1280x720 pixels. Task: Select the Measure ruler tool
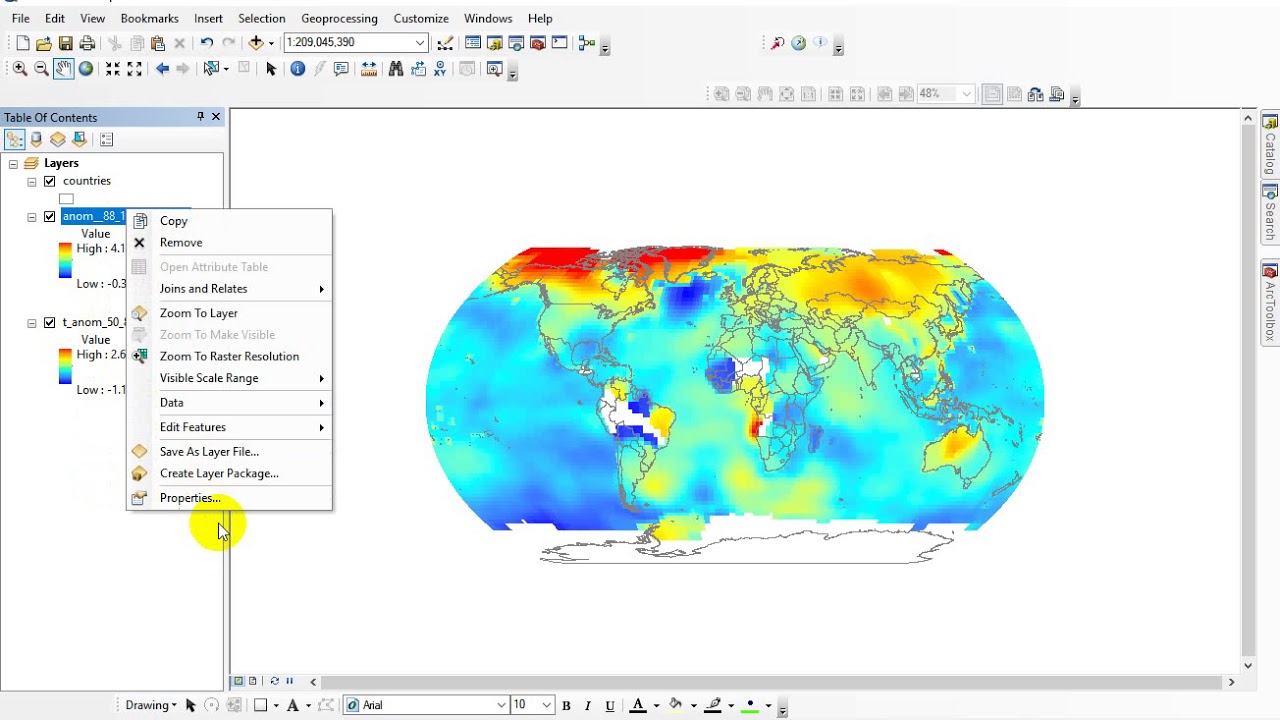[x=369, y=69]
